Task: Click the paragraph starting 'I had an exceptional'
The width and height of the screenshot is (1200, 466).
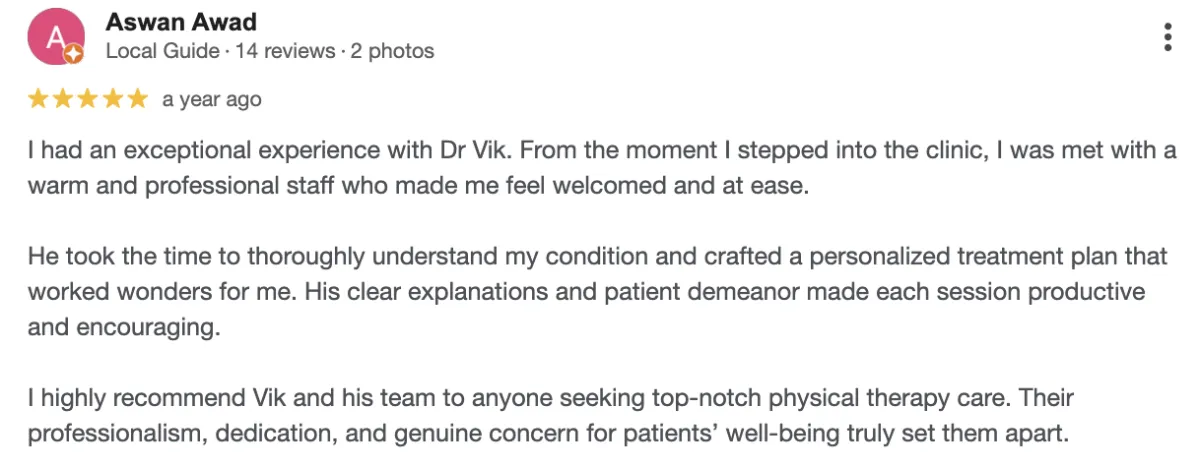Action: click(600, 168)
